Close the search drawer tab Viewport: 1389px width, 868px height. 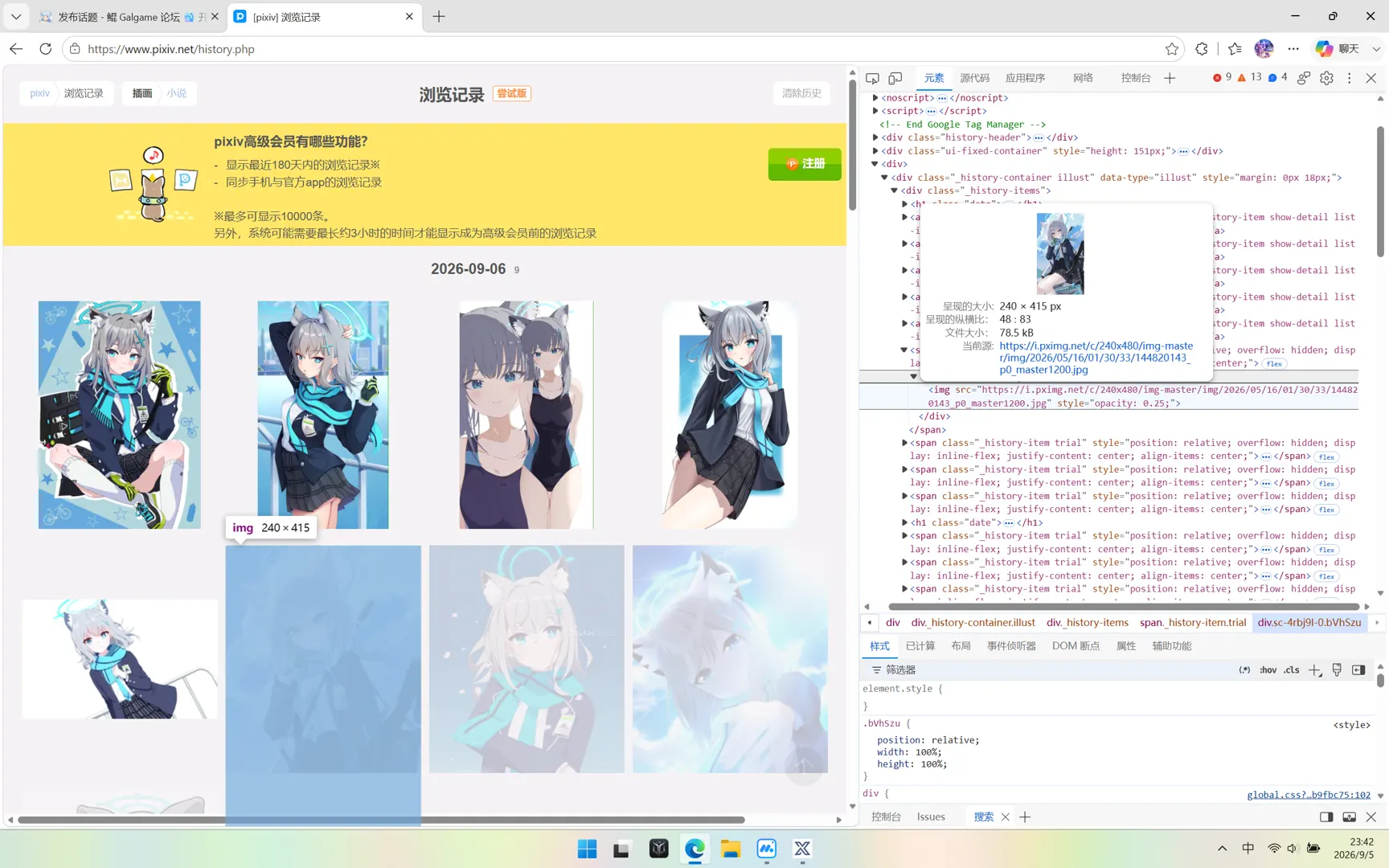tap(1005, 817)
